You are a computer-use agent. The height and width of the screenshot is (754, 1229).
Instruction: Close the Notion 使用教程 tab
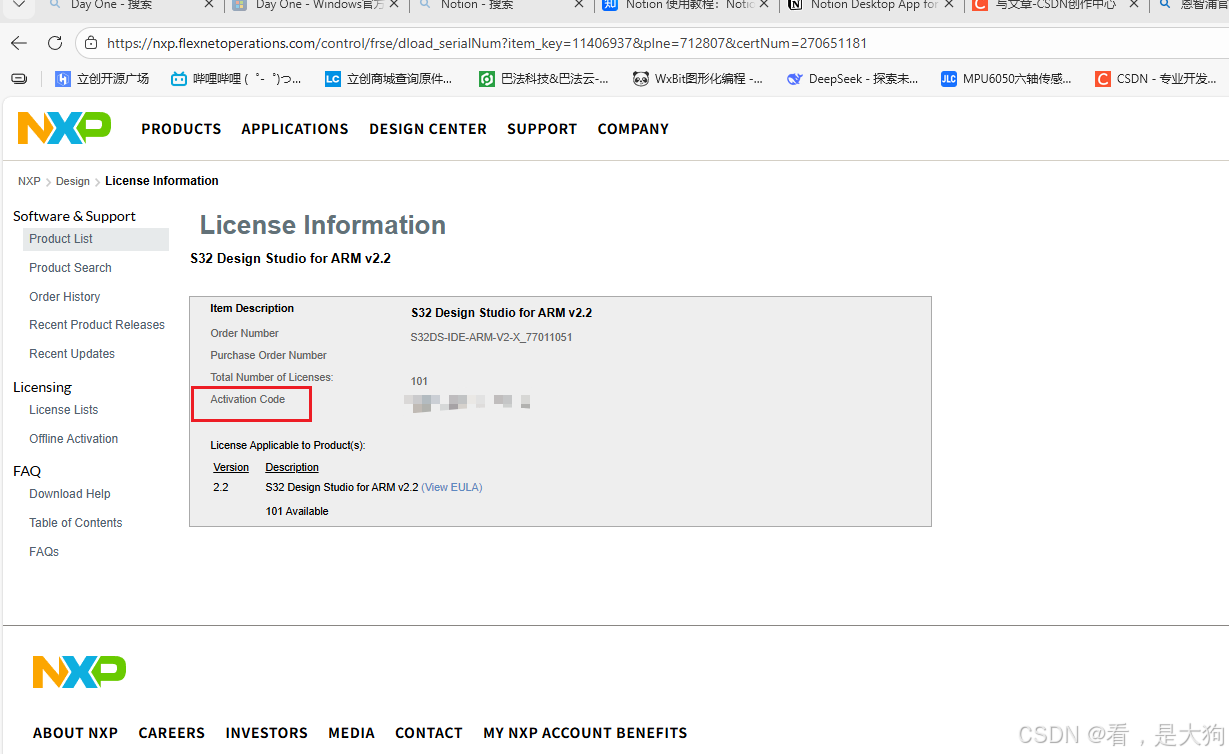763,5
